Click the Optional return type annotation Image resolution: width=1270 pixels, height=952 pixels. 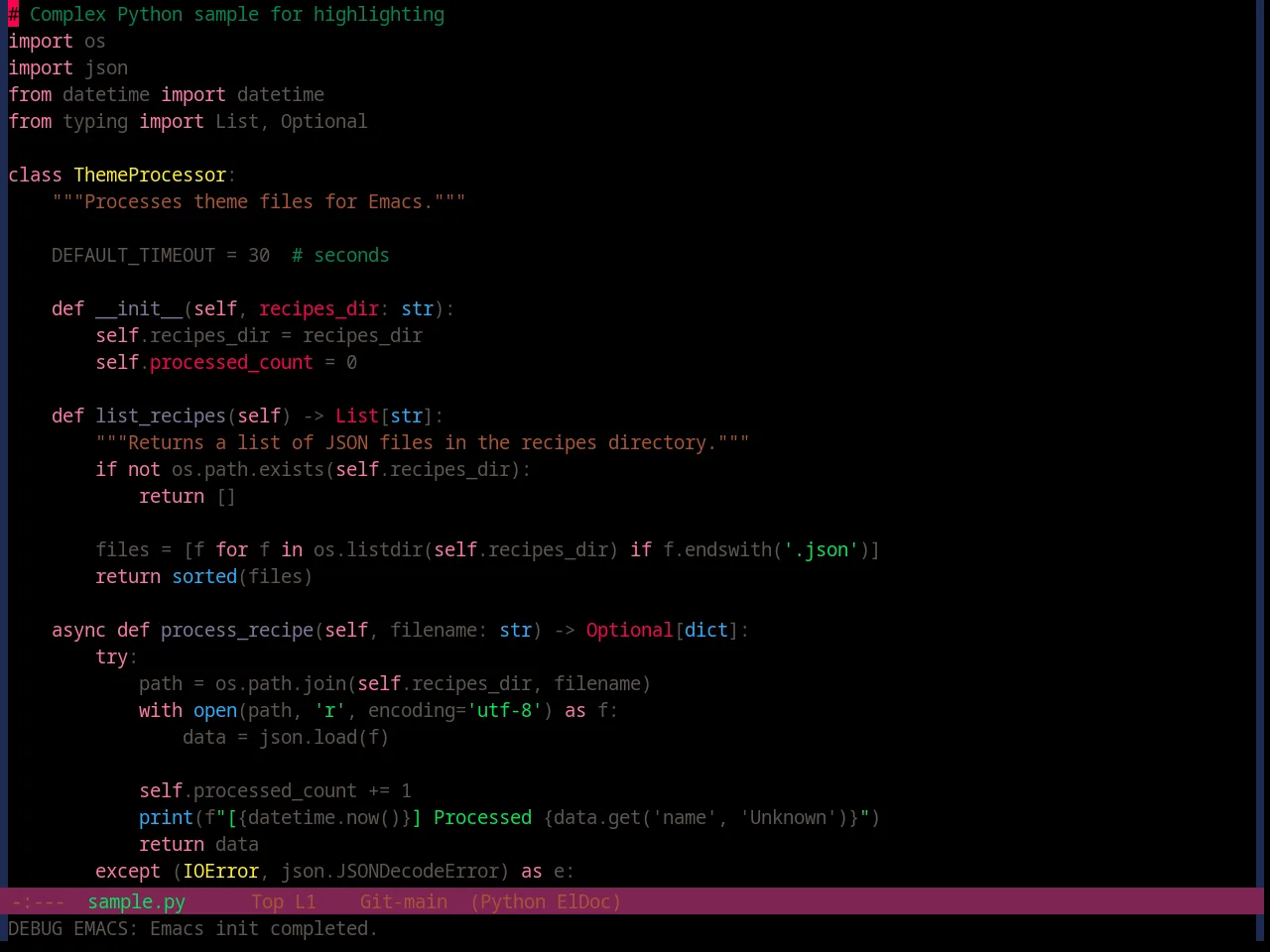pyautogui.click(x=629, y=630)
